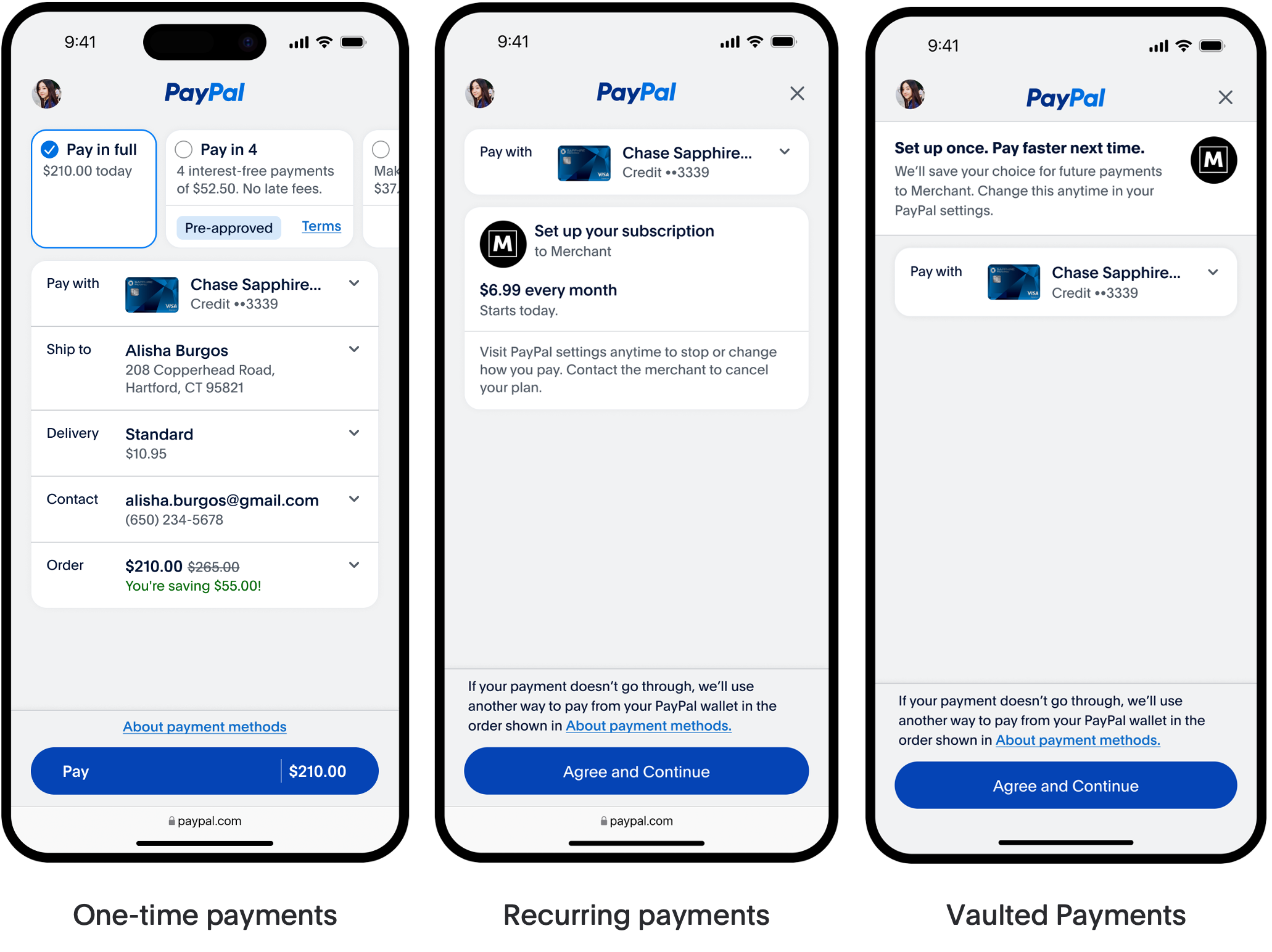Click the Pay $210.00 button
The image size is (1272, 952).
(204, 770)
